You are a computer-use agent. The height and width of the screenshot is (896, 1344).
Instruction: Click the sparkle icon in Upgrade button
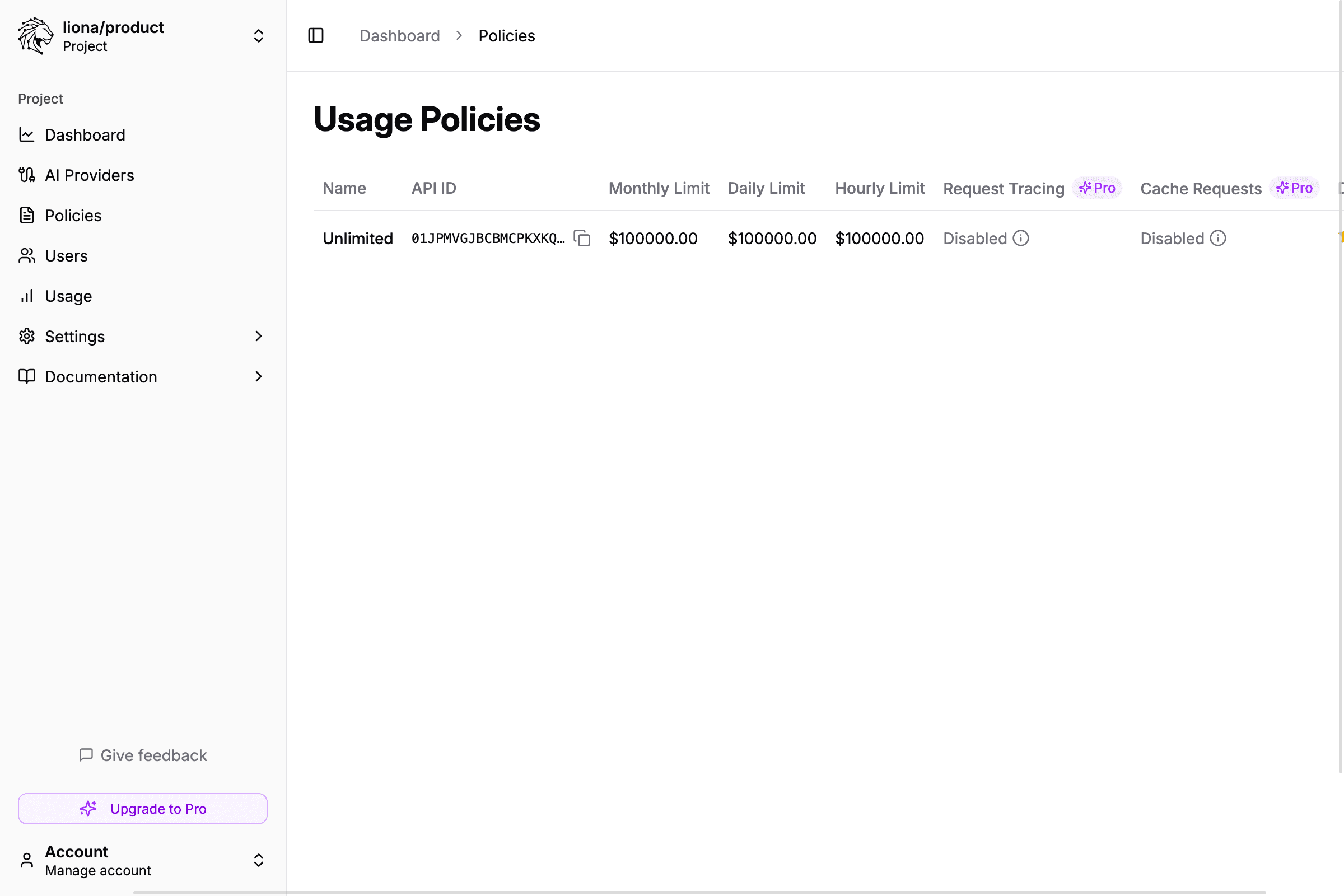(88, 808)
